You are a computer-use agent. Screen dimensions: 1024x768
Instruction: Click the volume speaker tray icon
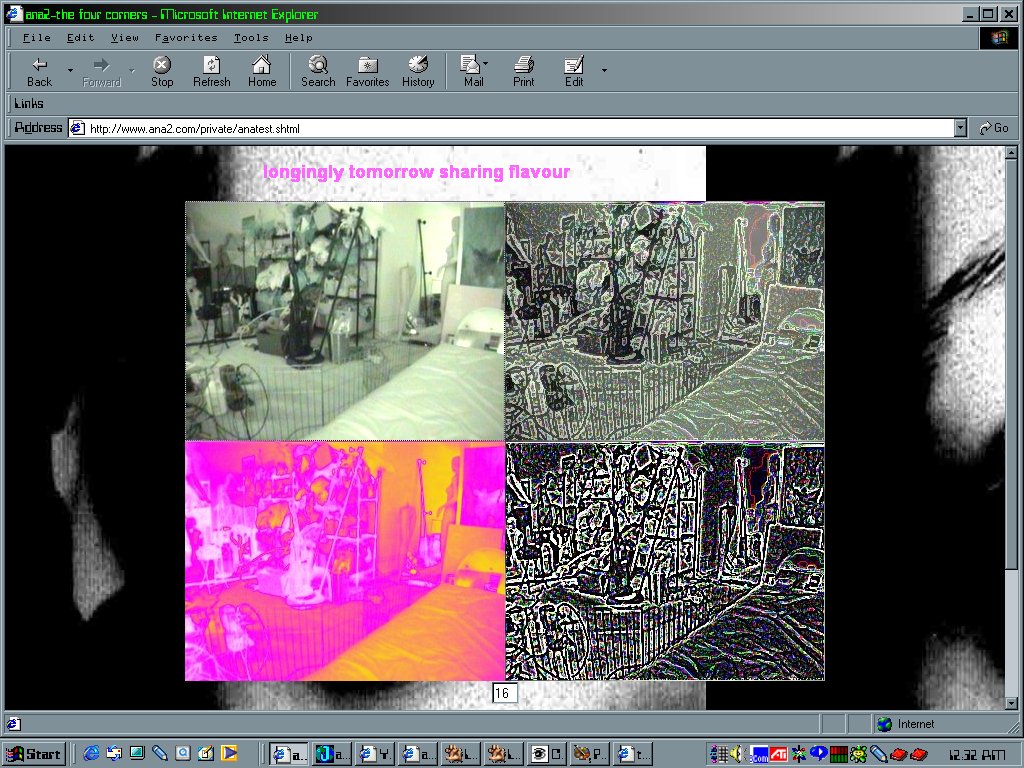coord(737,754)
